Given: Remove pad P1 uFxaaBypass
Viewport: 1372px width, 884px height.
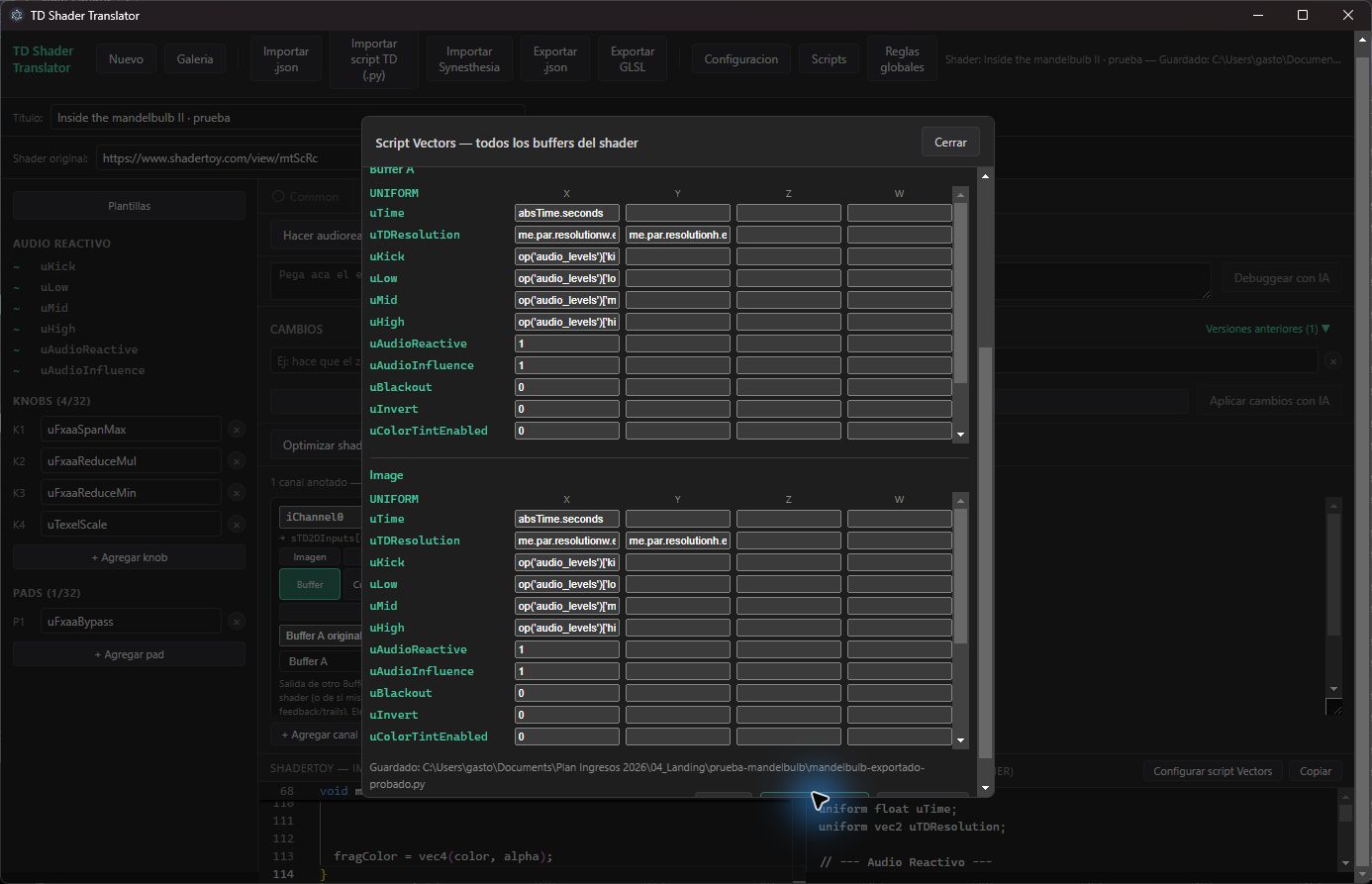Looking at the screenshot, I should pyautogui.click(x=236, y=621).
